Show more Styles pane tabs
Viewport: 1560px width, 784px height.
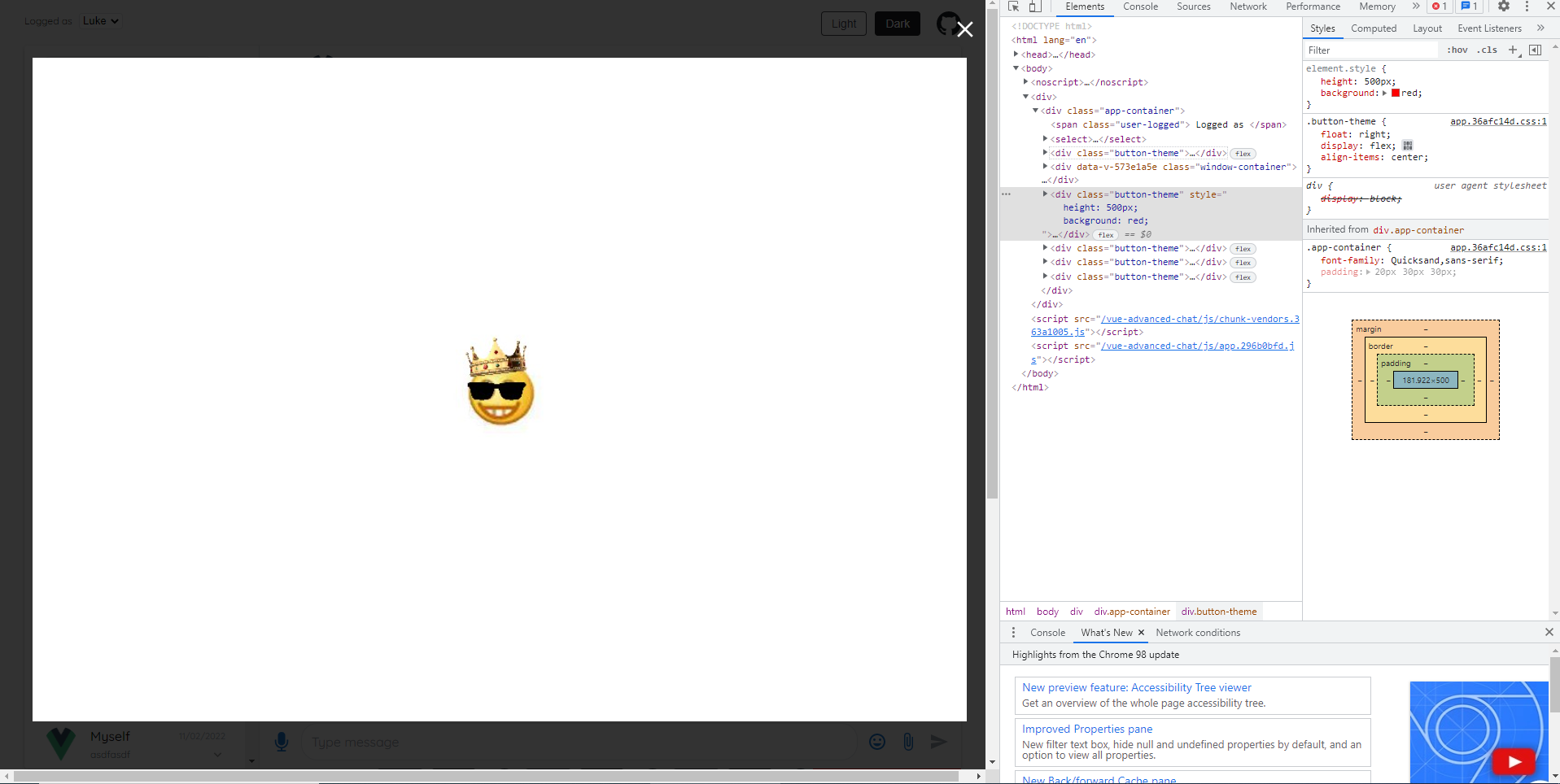pyautogui.click(x=1540, y=28)
